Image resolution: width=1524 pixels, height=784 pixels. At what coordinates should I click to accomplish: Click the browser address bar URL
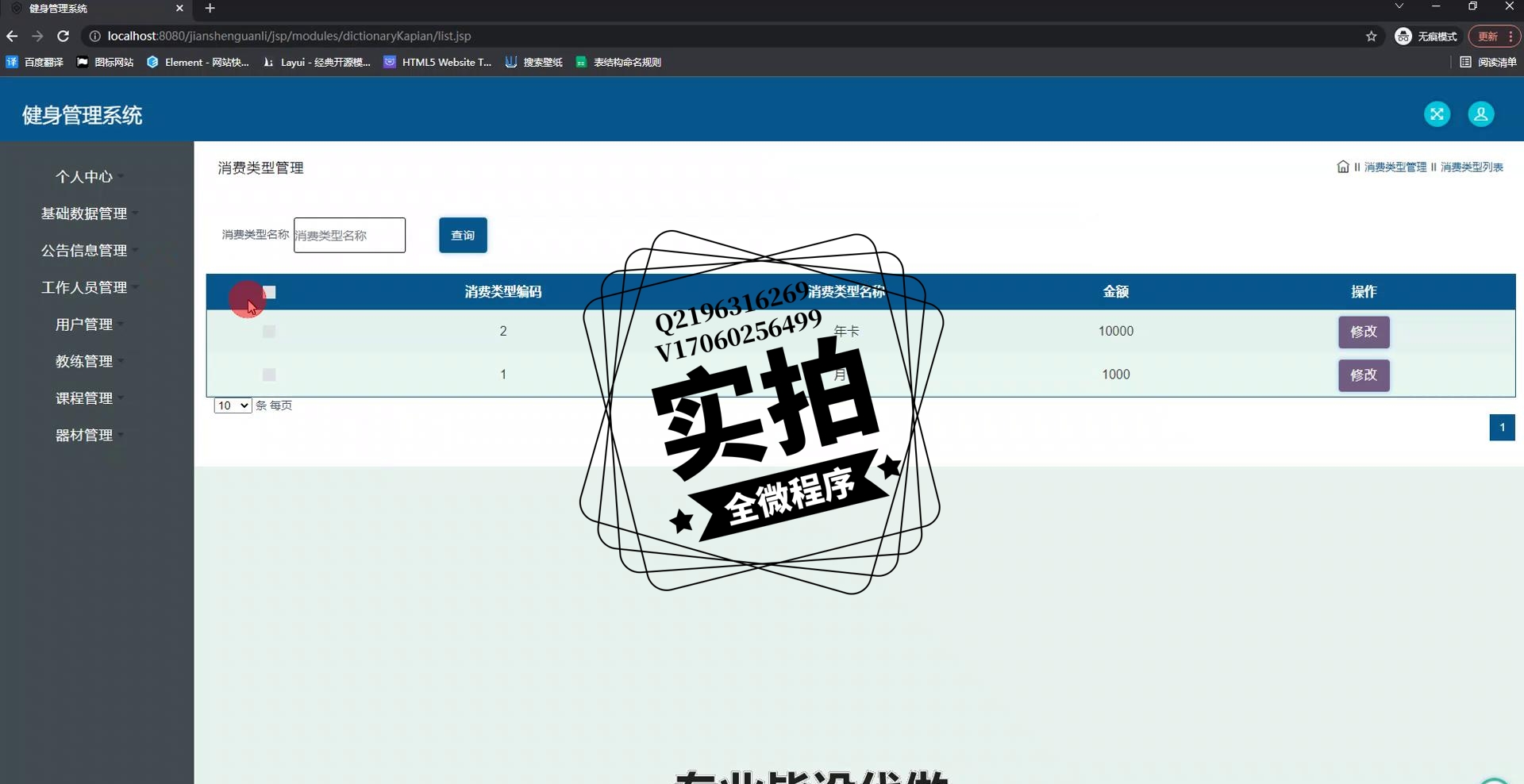(x=289, y=36)
